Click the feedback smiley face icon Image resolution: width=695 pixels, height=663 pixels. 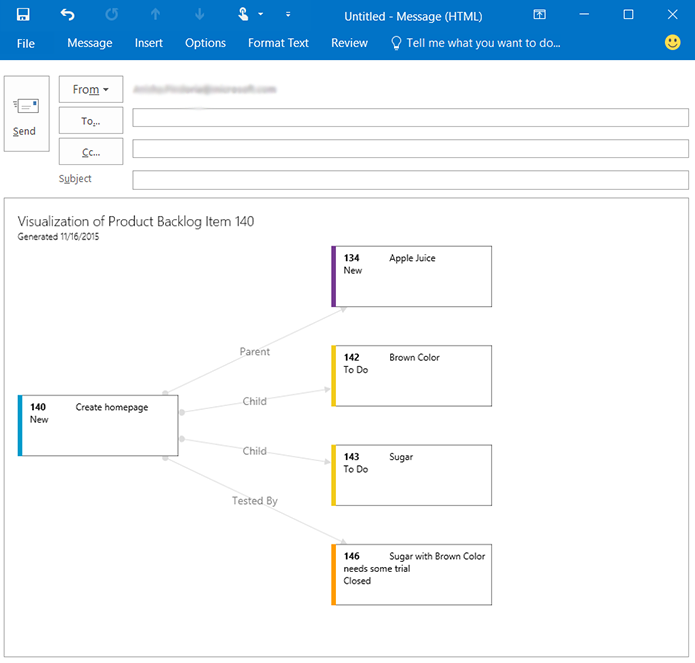pyautogui.click(x=672, y=43)
